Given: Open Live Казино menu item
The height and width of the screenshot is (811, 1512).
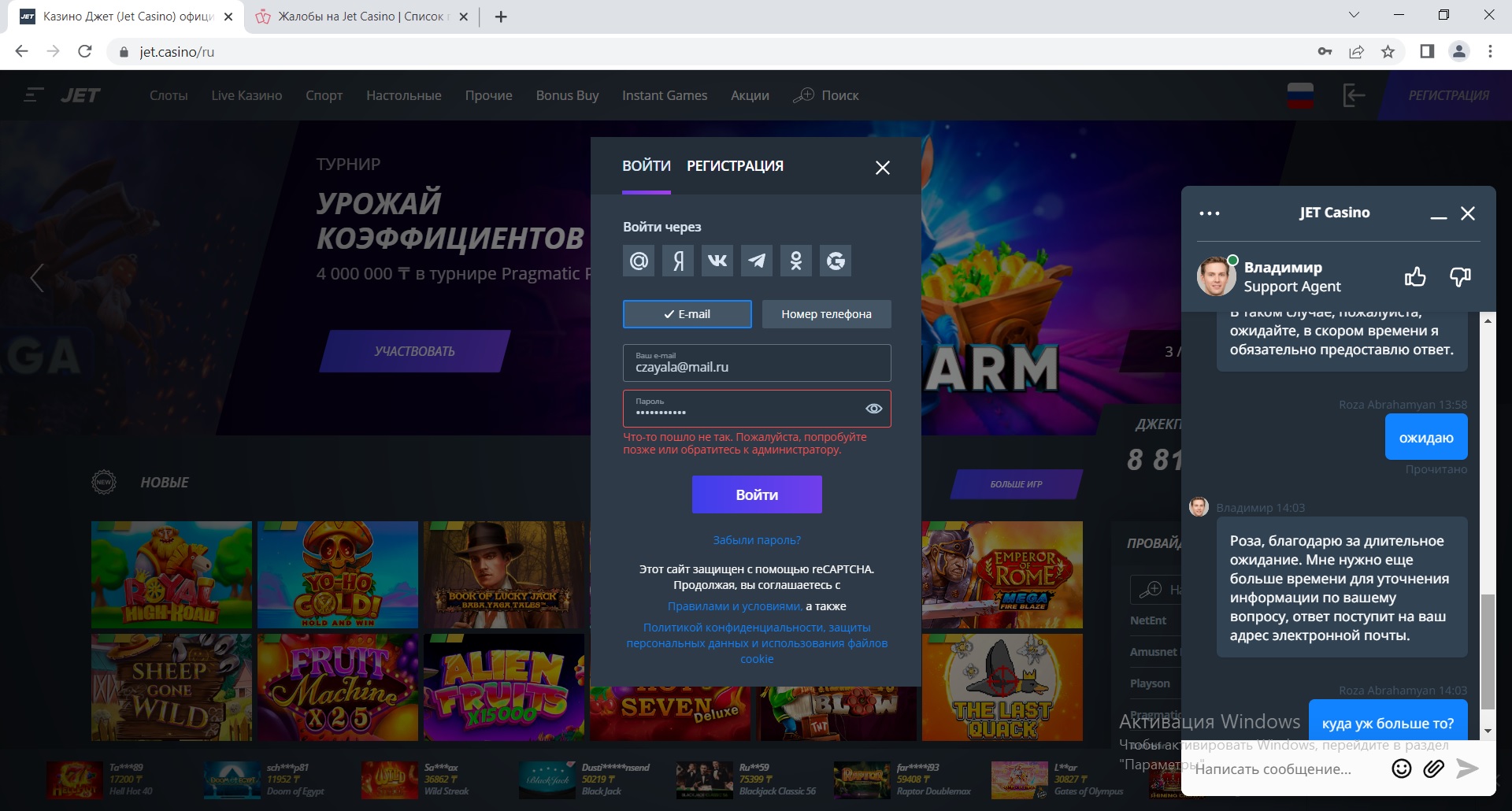Looking at the screenshot, I should click(x=246, y=95).
